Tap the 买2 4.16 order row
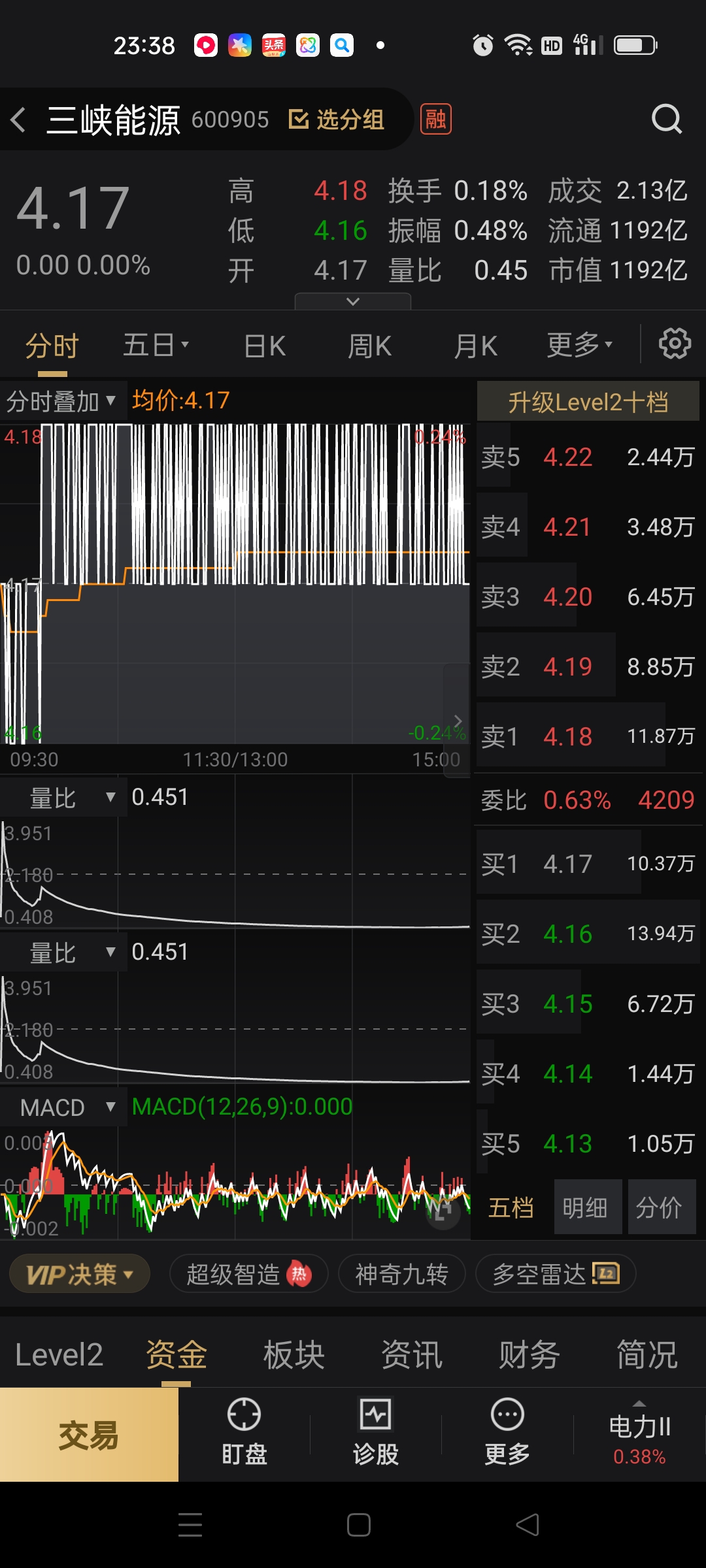Image resolution: width=706 pixels, height=1568 pixels. pyautogui.click(x=588, y=933)
